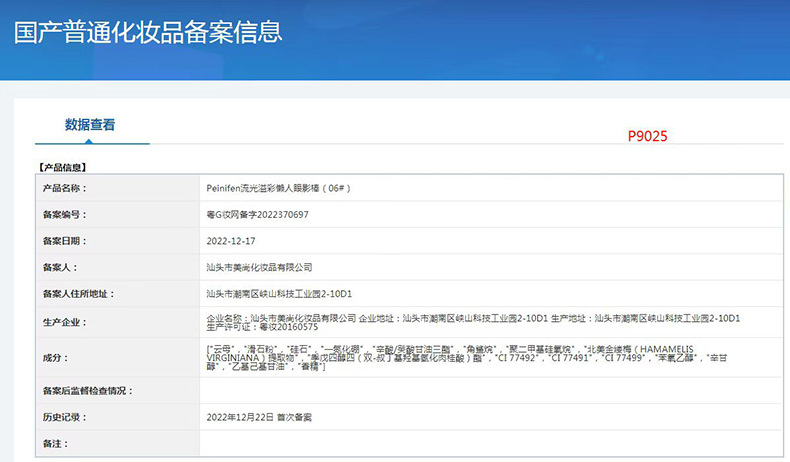
Task: Click the 备案日期 label
Action: point(64,241)
